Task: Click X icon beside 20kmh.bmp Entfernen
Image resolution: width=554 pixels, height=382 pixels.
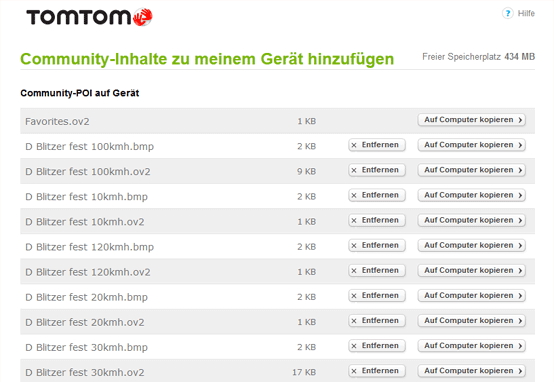Action: (354, 296)
